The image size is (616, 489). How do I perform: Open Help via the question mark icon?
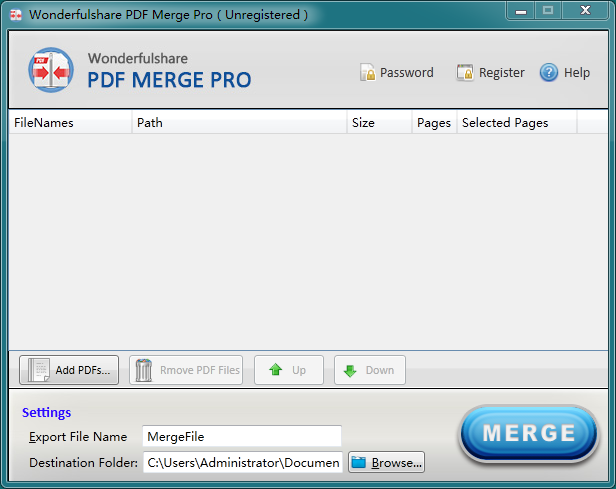pos(549,73)
